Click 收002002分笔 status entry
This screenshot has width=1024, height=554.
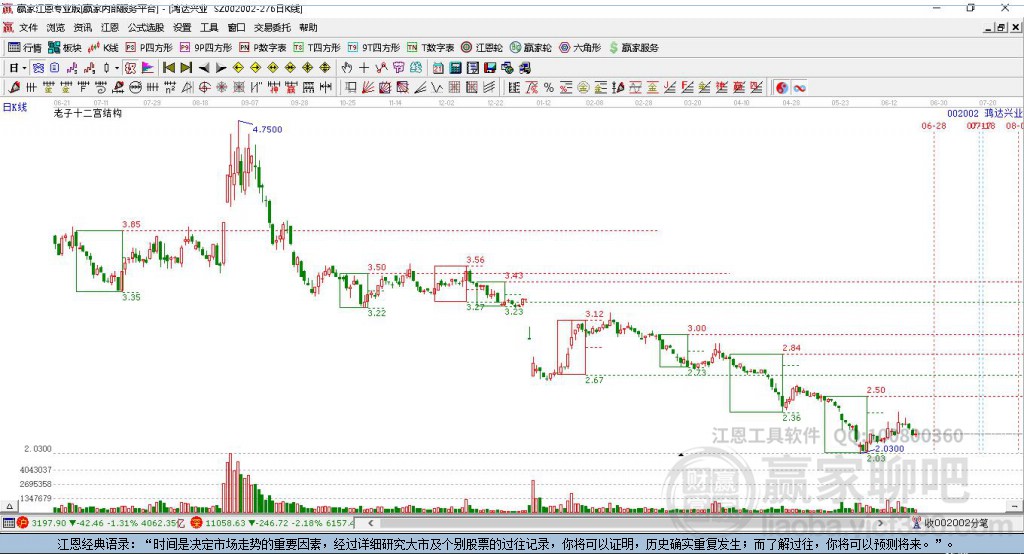[x=951, y=523]
